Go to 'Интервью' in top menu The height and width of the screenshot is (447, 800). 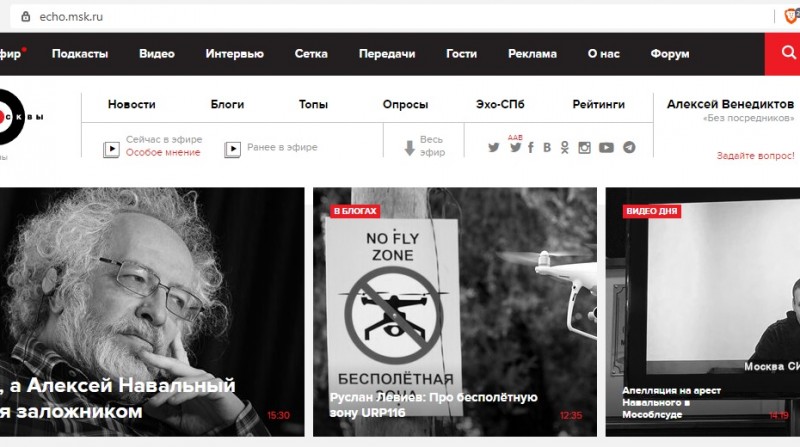tap(235, 54)
